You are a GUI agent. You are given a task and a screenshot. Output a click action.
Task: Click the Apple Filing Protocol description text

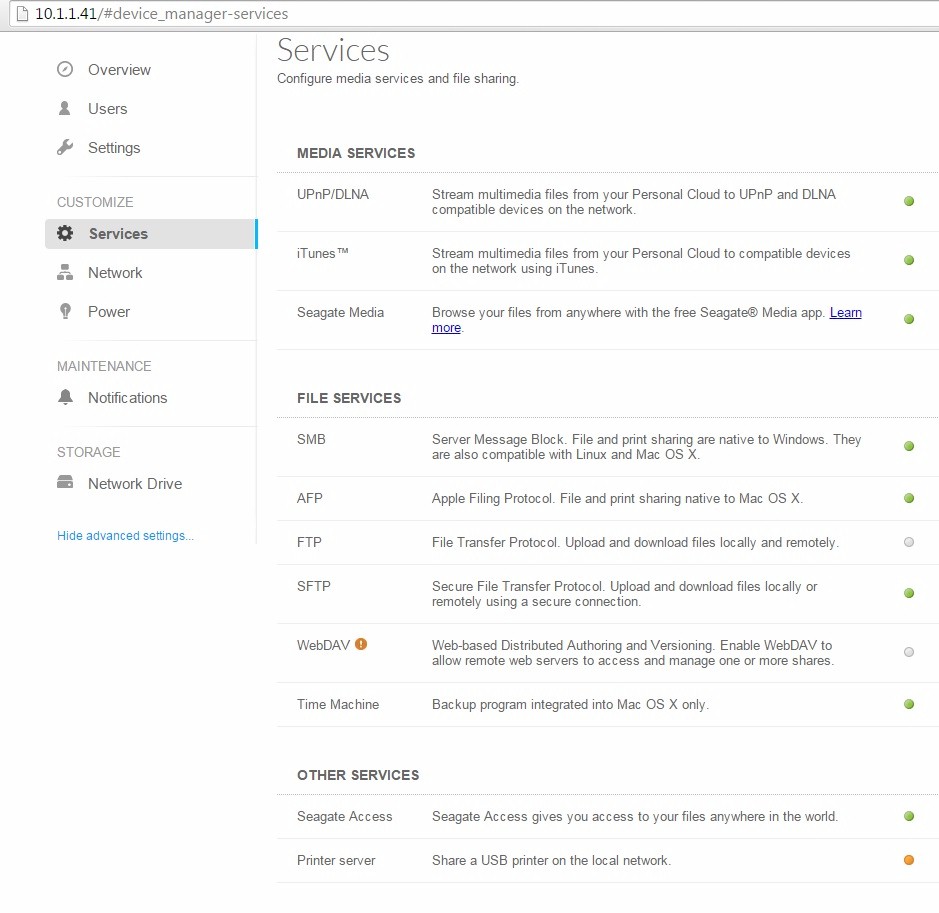coord(617,498)
